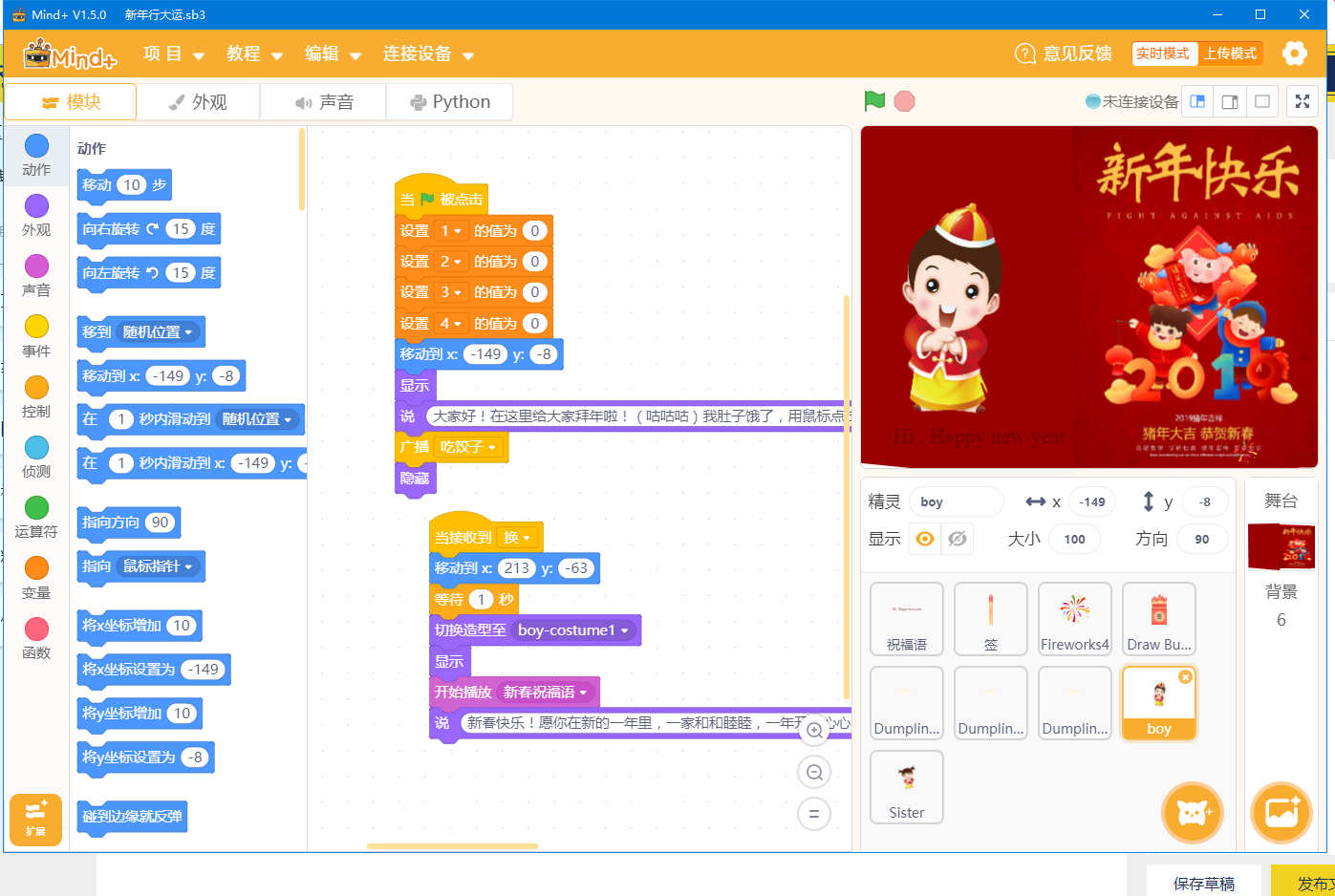Select the 声音 sound category
The width and height of the screenshot is (1335, 896).
pyautogui.click(x=36, y=276)
